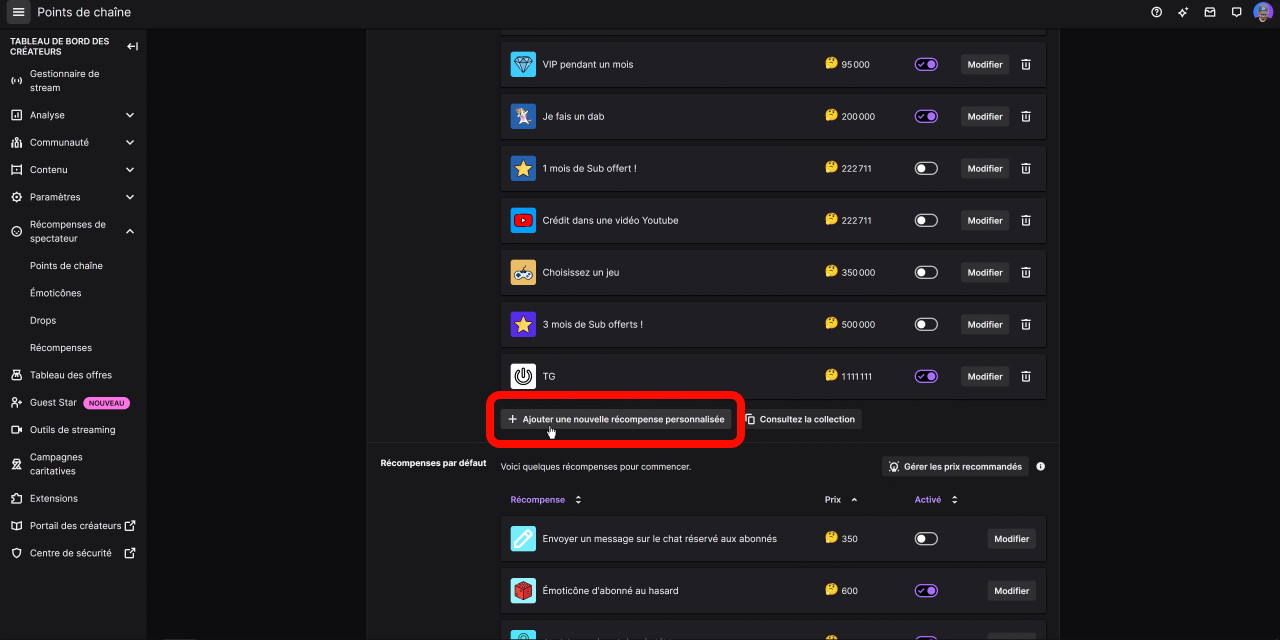Collapse 'Récompenses de spectateur' section
This screenshot has height=640, width=1280.
130,232
